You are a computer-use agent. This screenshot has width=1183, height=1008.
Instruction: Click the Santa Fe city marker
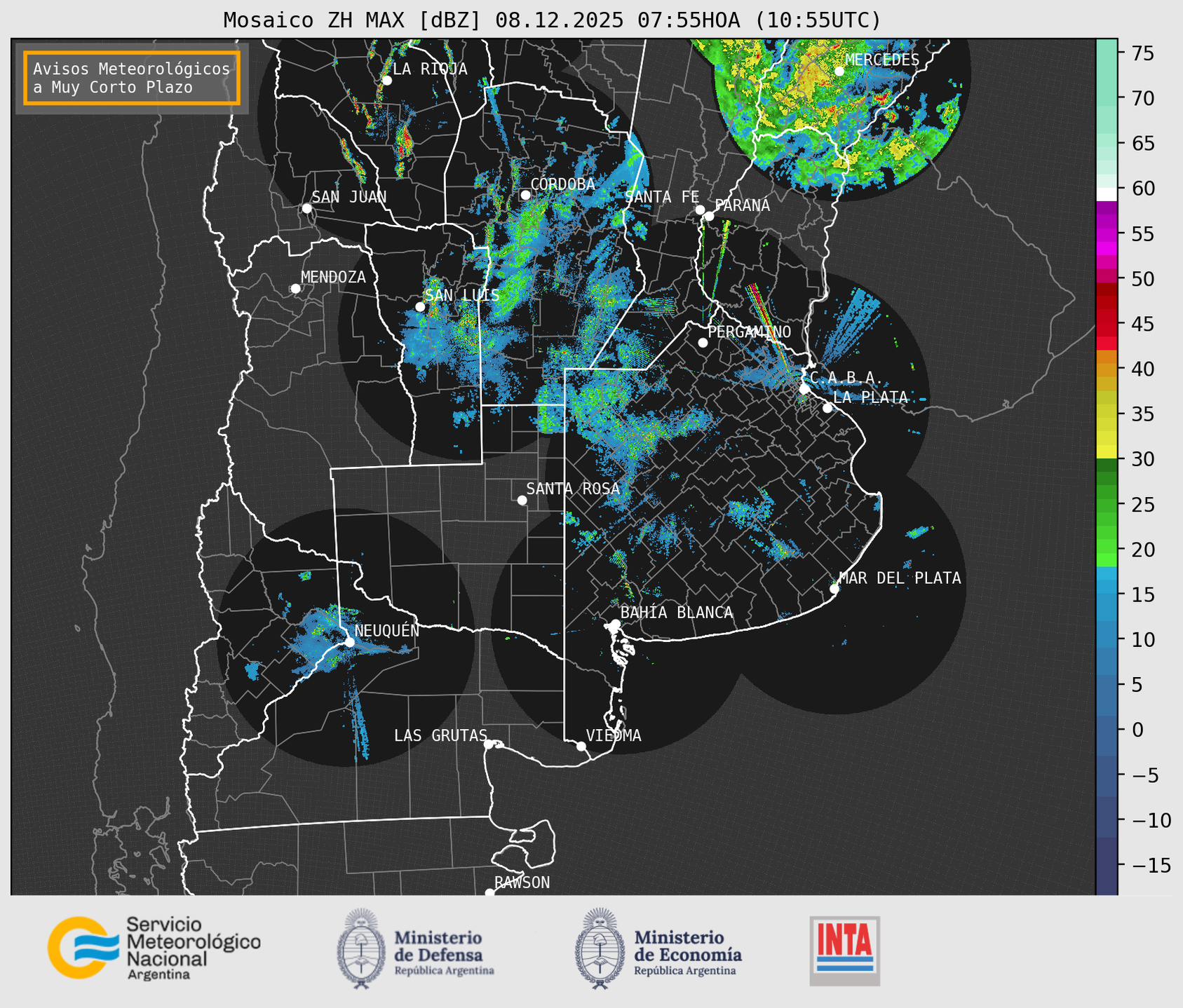coord(700,210)
